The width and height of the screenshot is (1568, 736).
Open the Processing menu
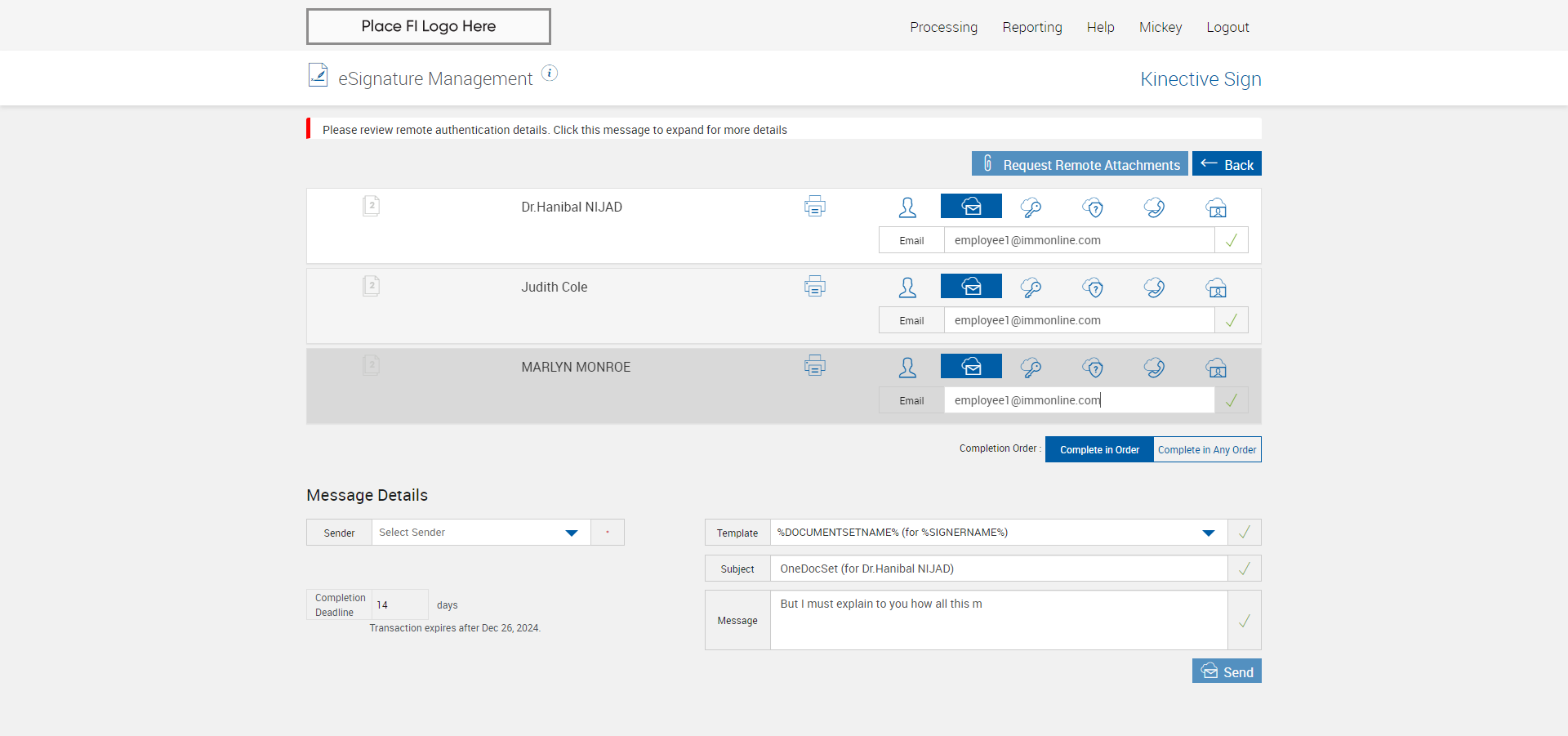click(x=943, y=28)
